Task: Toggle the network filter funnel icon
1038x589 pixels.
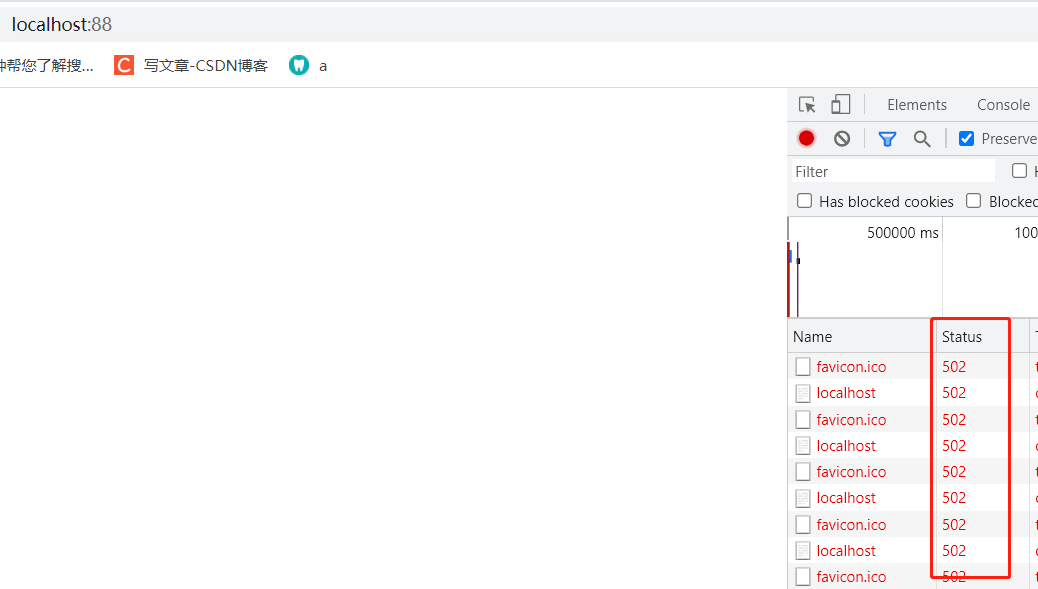Action: [x=887, y=138]
